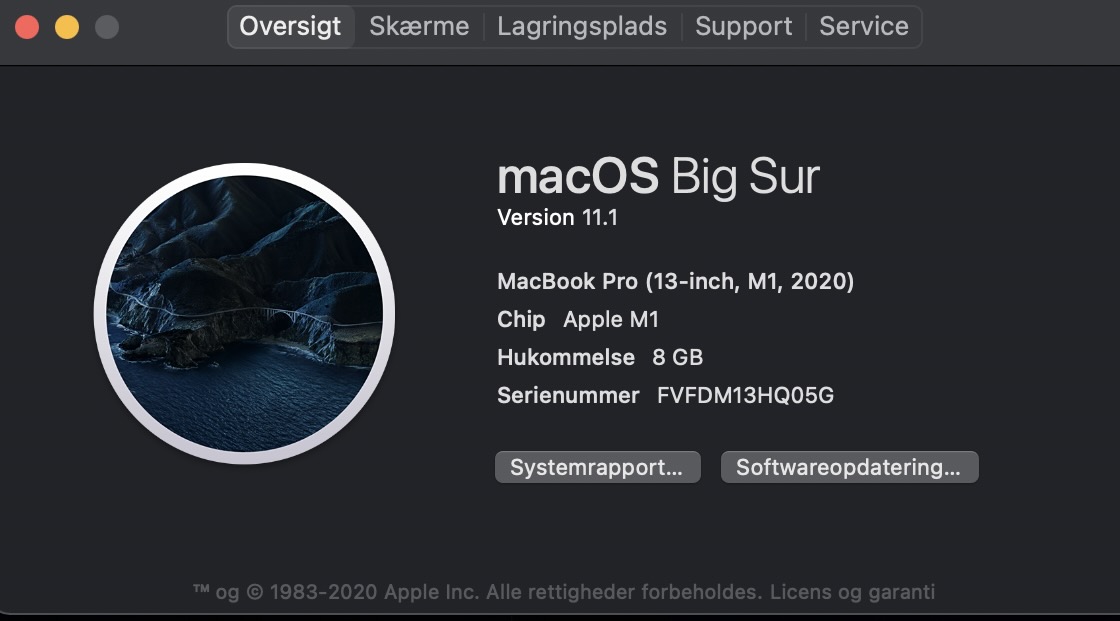
Task: Click the MacBook Pro model name text
Action: point(675,282)
